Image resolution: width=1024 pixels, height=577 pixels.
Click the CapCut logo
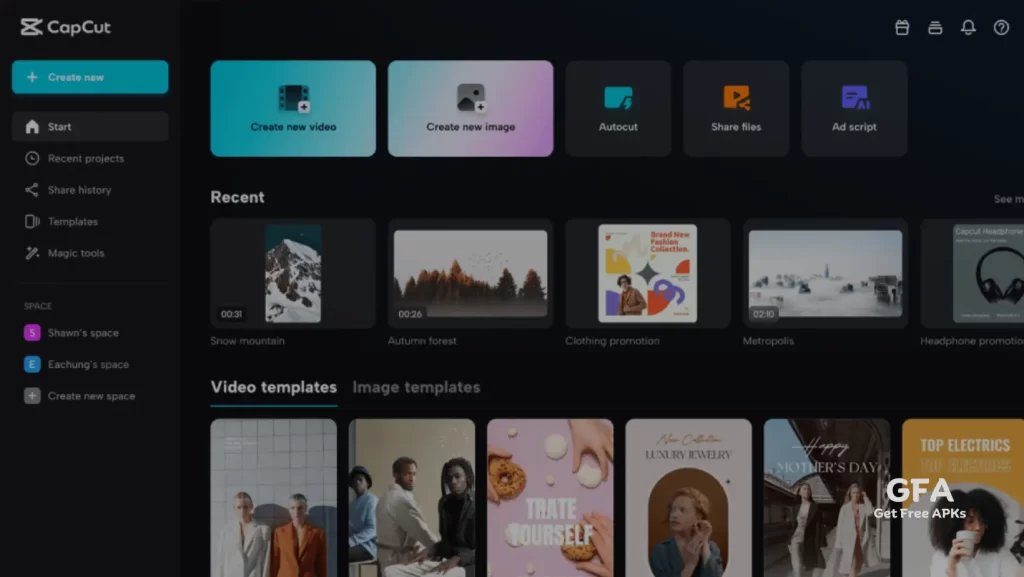click(65, 27)
